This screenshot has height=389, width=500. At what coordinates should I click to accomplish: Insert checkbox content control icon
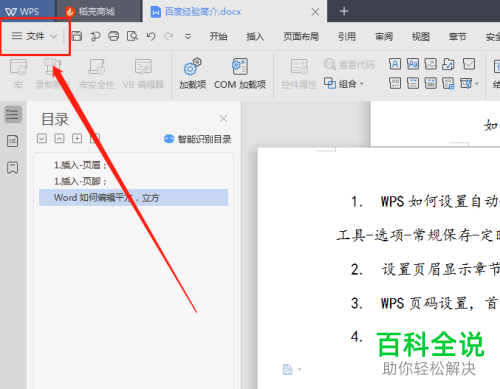pyautogui.click(x=469, y=64)
